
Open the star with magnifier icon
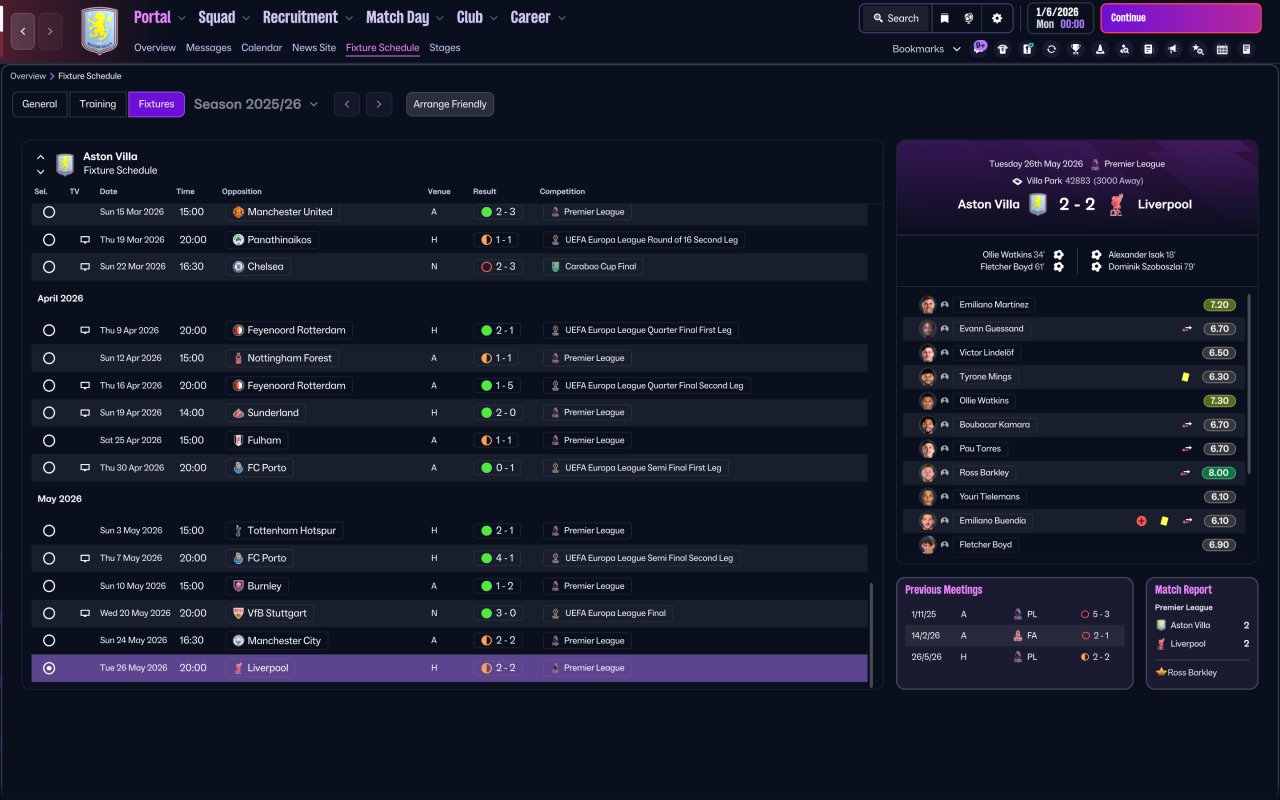tap(1198, 49)
